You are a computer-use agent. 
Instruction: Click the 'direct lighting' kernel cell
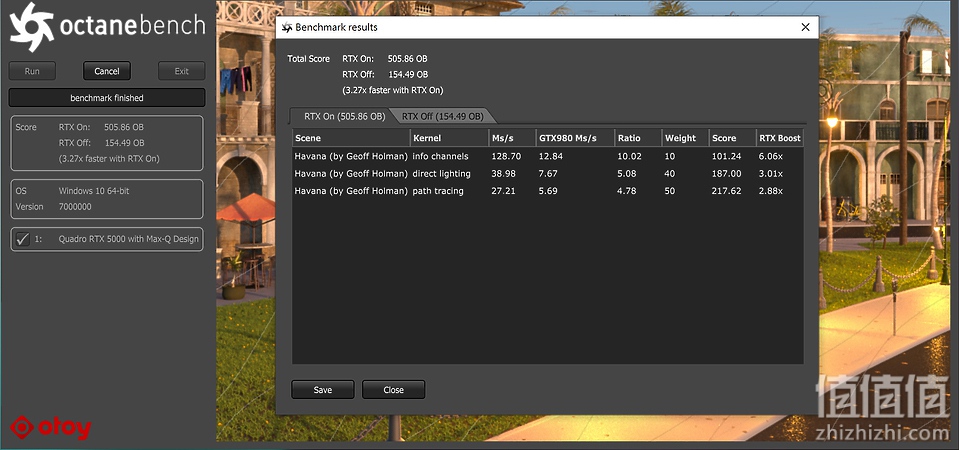coord(442,174)
